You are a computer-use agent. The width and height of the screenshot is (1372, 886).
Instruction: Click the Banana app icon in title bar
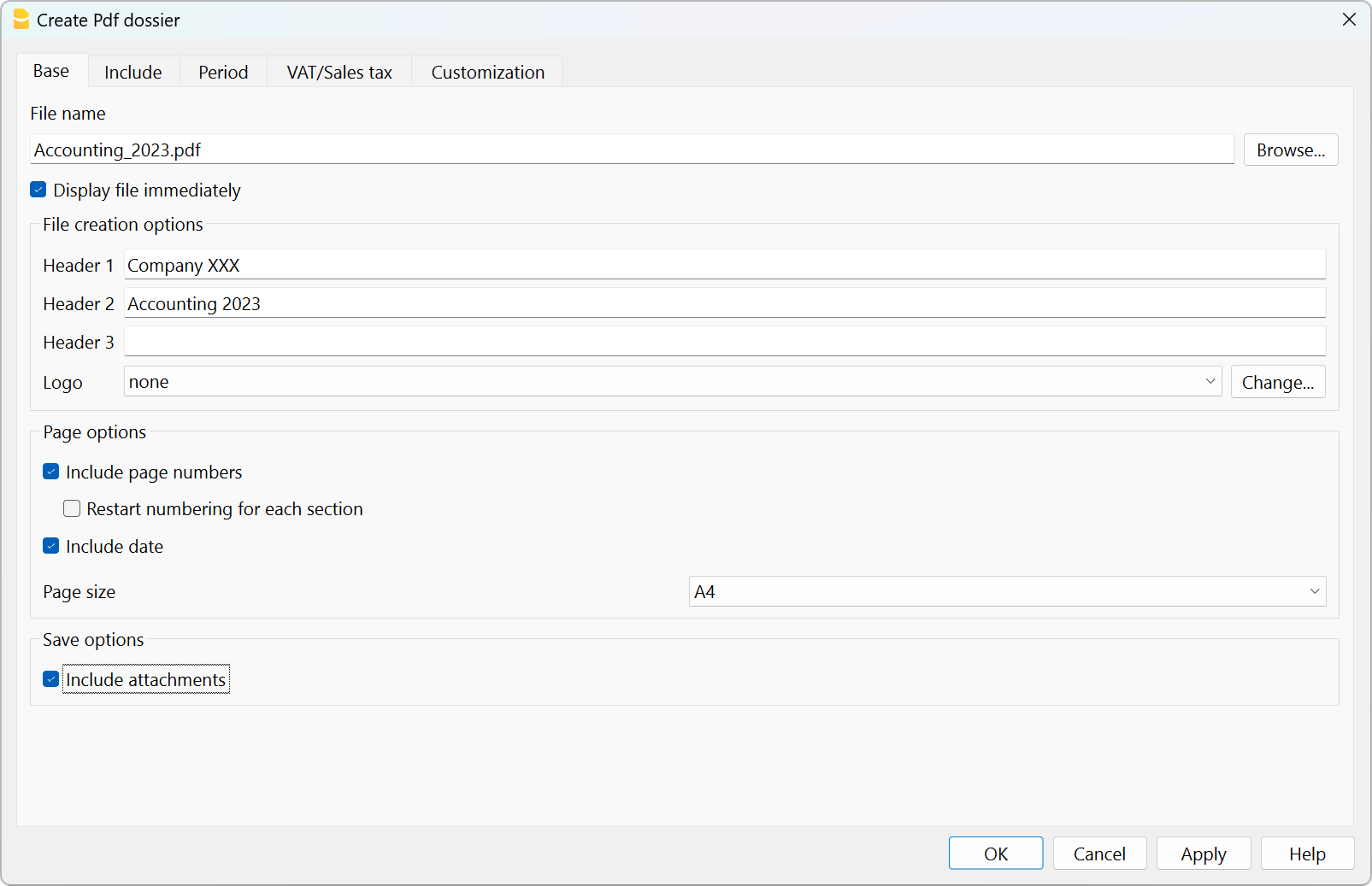[21, 20]
